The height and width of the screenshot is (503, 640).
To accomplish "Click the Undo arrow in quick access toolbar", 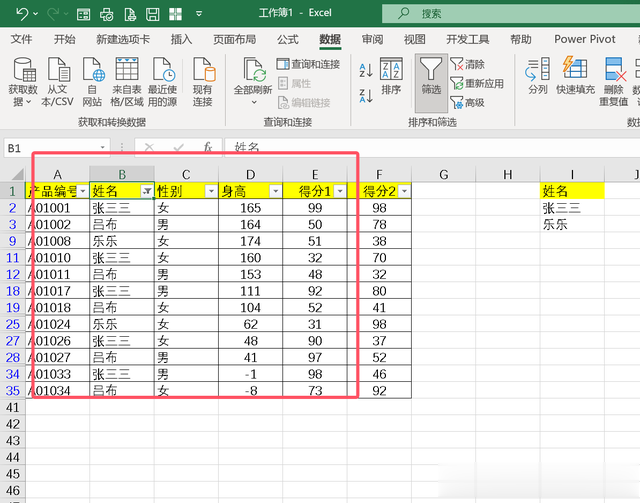I will coord(21,14).
